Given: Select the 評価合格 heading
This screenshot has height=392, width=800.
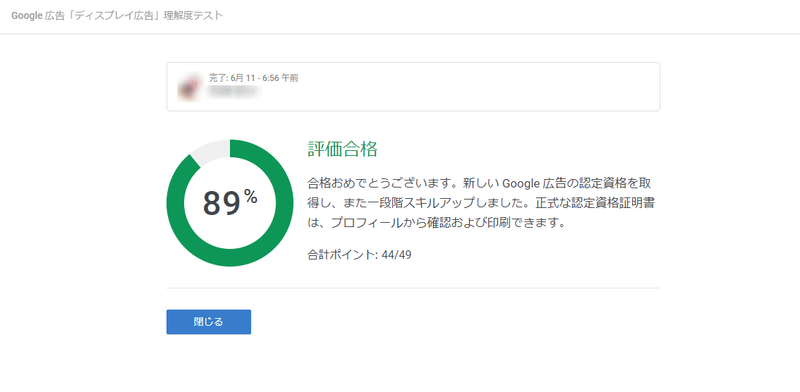Looking at the screenshot, I should coord(342,149).
